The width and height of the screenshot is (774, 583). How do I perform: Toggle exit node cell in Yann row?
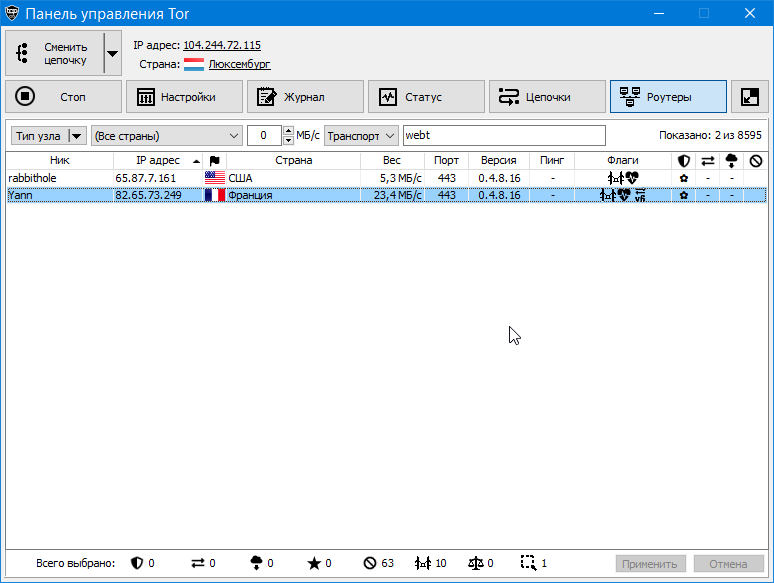pos(732,195)
